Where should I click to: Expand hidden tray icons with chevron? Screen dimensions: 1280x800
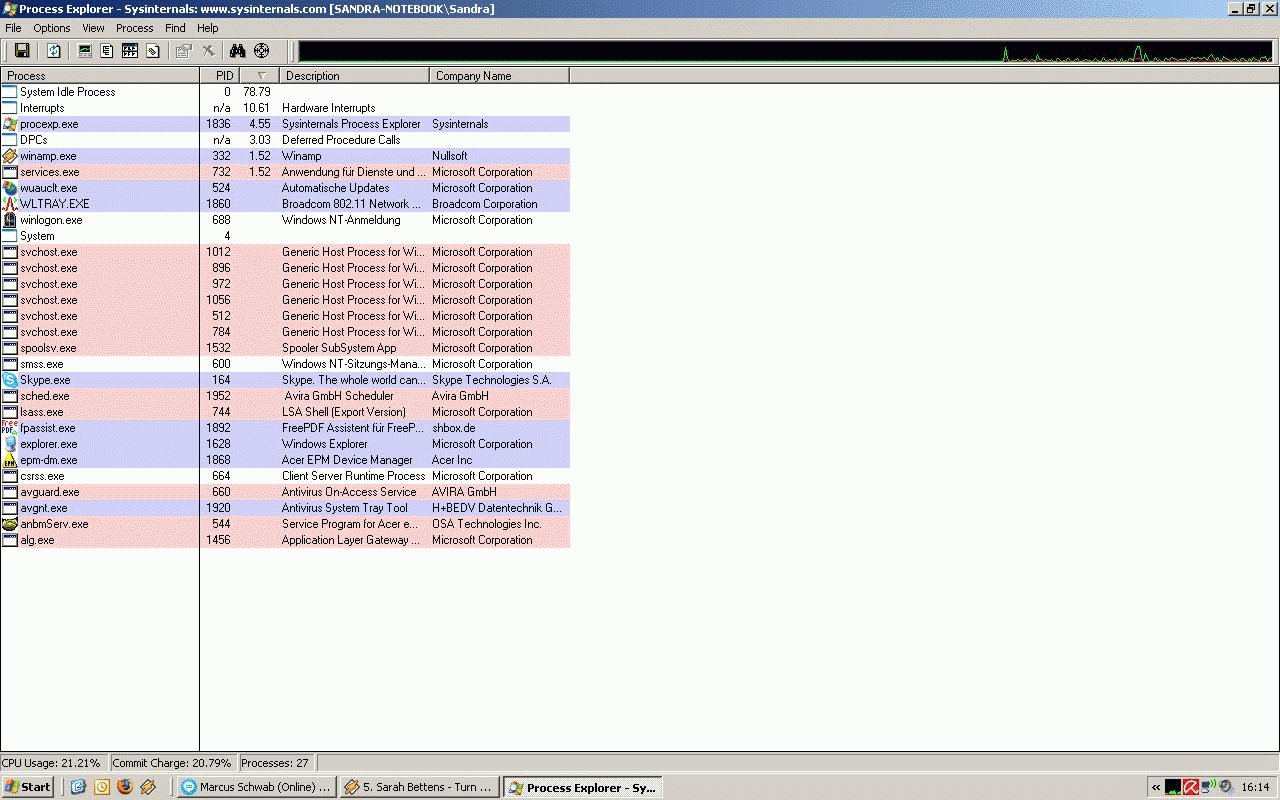click(1156, 787)
